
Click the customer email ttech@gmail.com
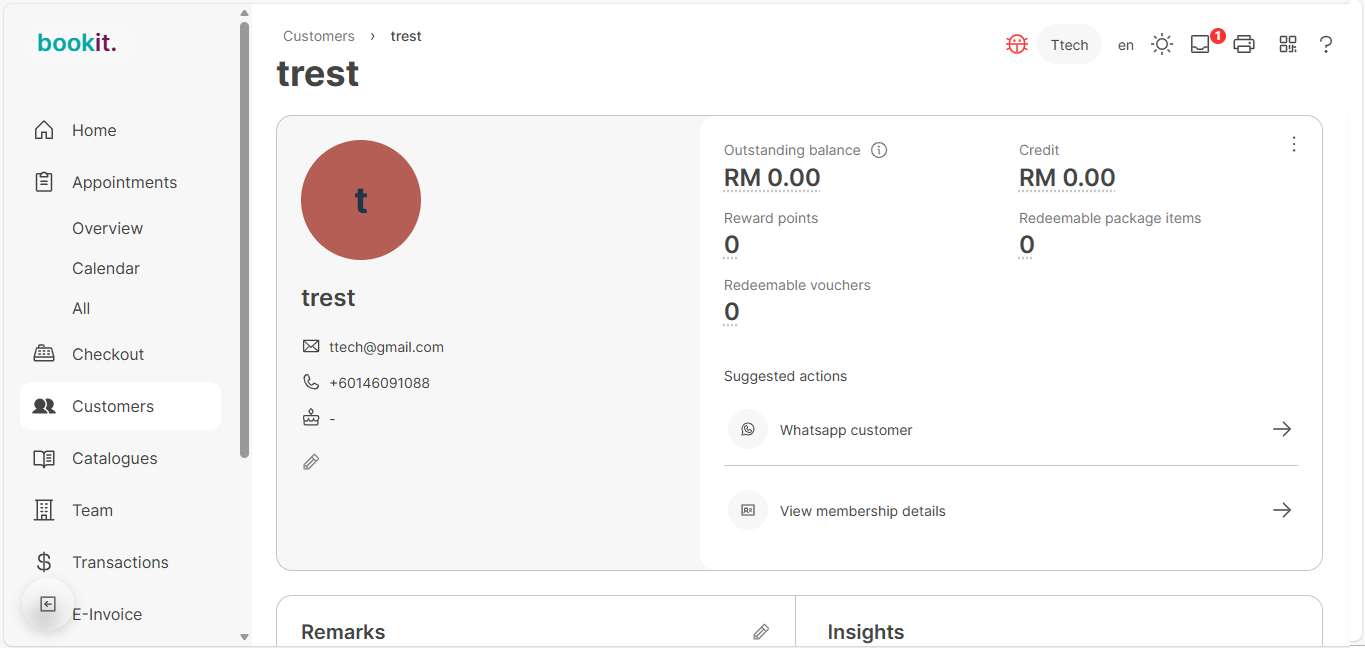pyautogui.click(x=386, y=346)
